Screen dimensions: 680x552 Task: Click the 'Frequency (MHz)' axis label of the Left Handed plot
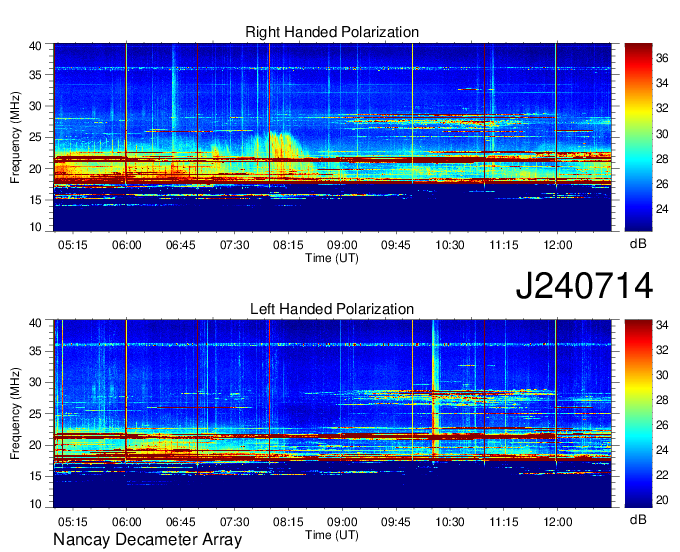[15, 414]
